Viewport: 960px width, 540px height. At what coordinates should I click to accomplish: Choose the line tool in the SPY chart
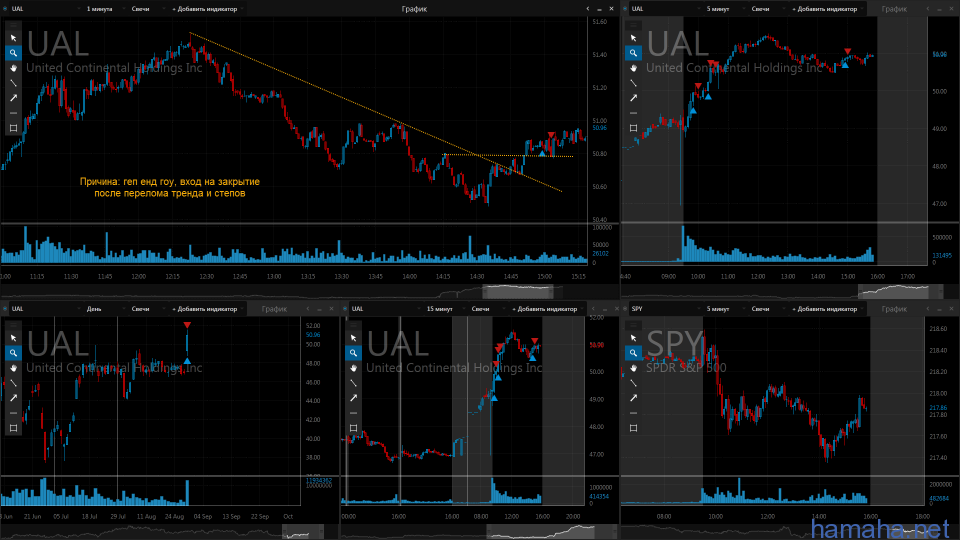point(634,383)
